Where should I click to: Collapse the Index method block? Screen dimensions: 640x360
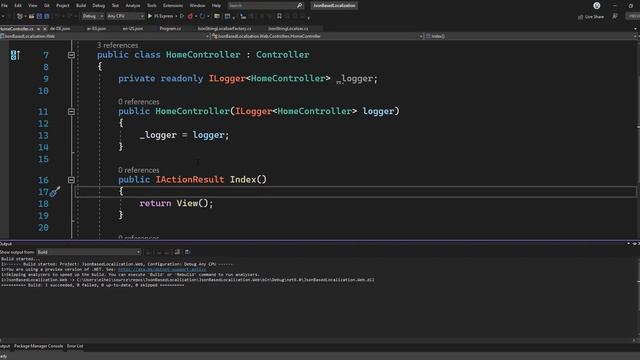[71, 180]
